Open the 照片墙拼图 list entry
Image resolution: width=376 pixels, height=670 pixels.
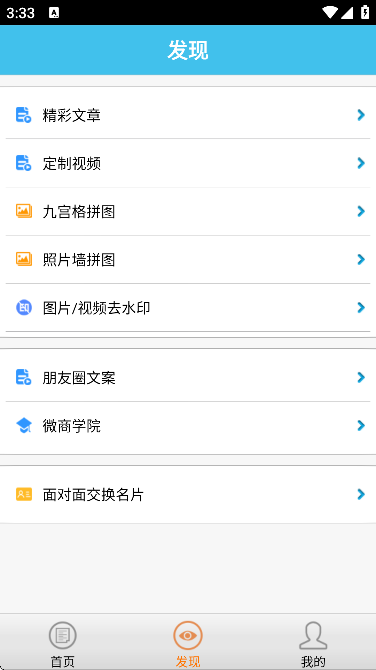pos(188,259)
